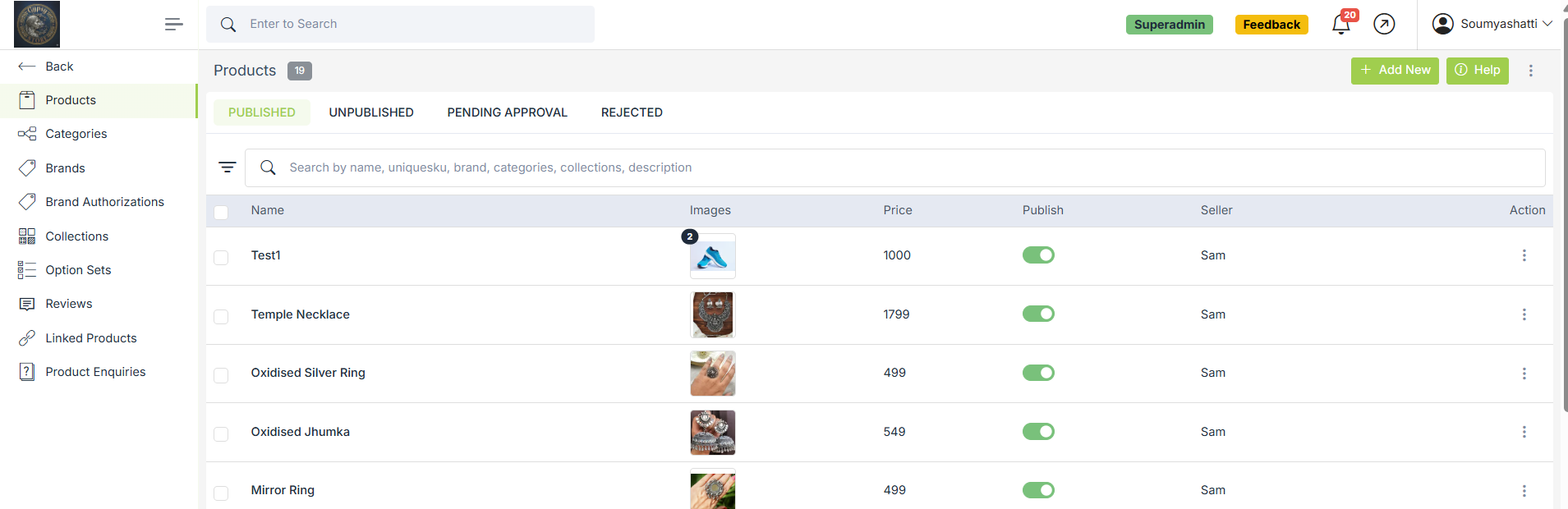Click the external link arrow icon
The height and width of the screenshot is (509, 1568).
pyautogui.click(x=1384, y=25)
